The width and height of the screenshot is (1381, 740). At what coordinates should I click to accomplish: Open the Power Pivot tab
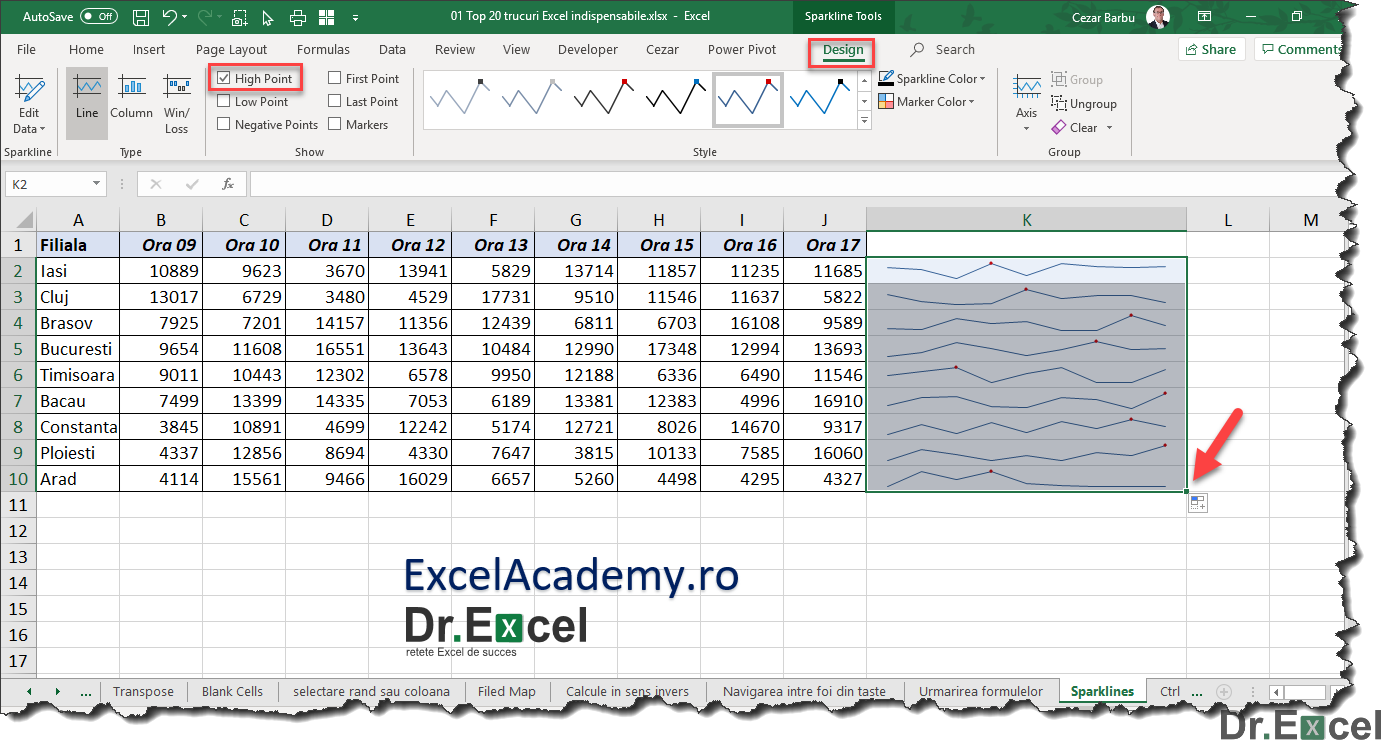tap(741, 49)
